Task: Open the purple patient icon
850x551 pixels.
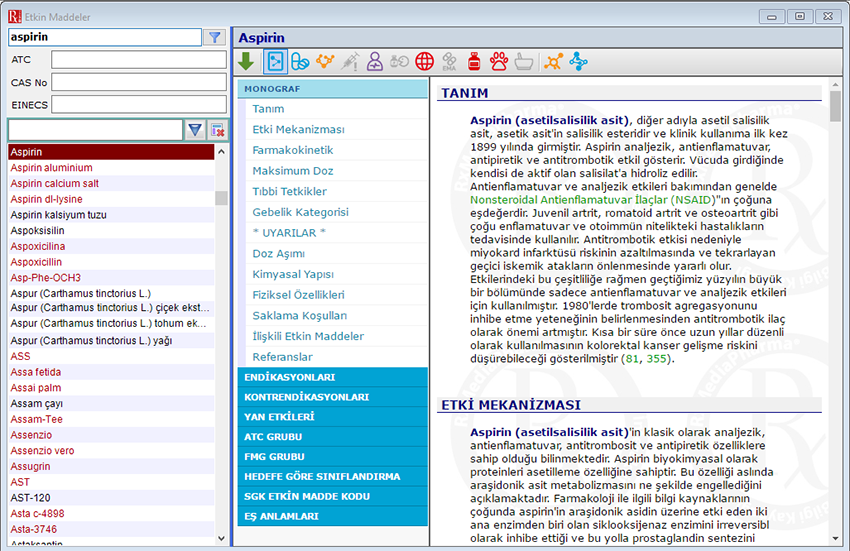Action: (x=375, y=61)
